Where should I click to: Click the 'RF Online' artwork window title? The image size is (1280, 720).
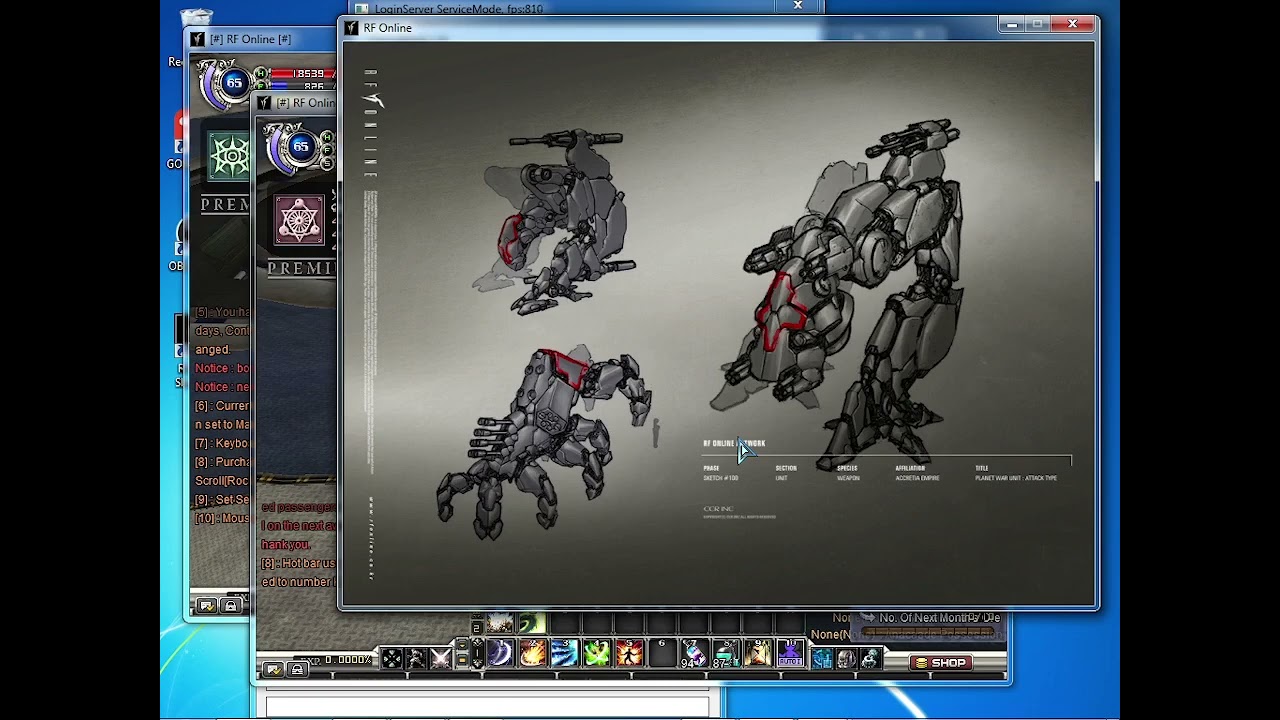[388, 28]
